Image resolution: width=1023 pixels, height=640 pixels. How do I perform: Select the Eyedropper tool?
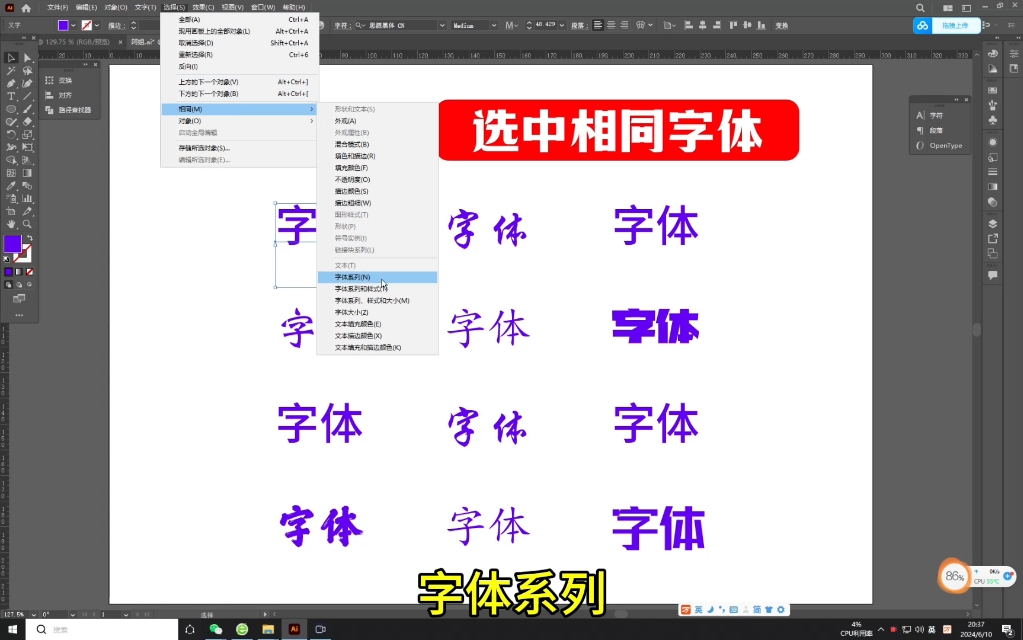click(11, 186)
